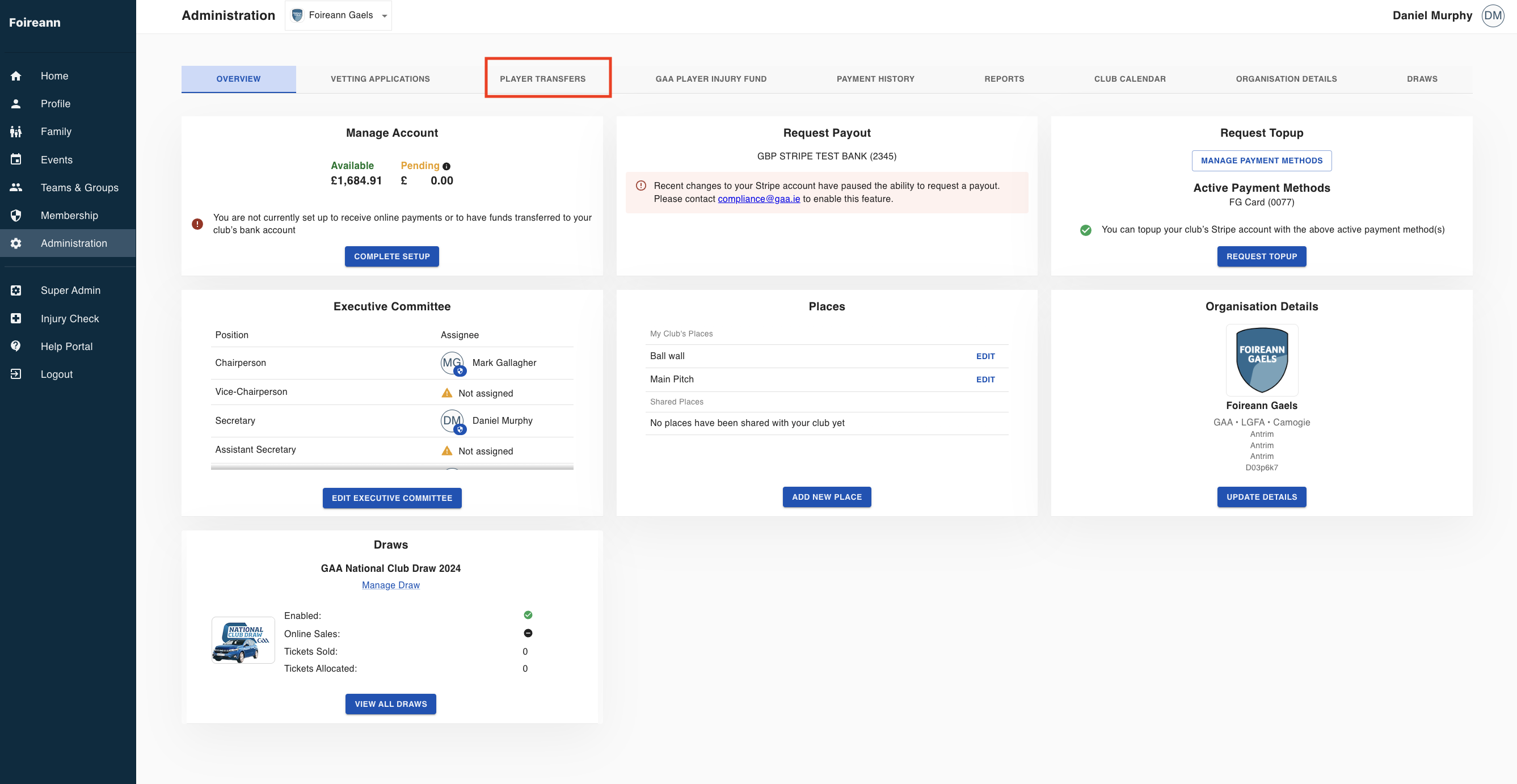The height and width of the screenshot is (784, 1517).
Task: Switch to the Overview tab
Action: [238, 79]
